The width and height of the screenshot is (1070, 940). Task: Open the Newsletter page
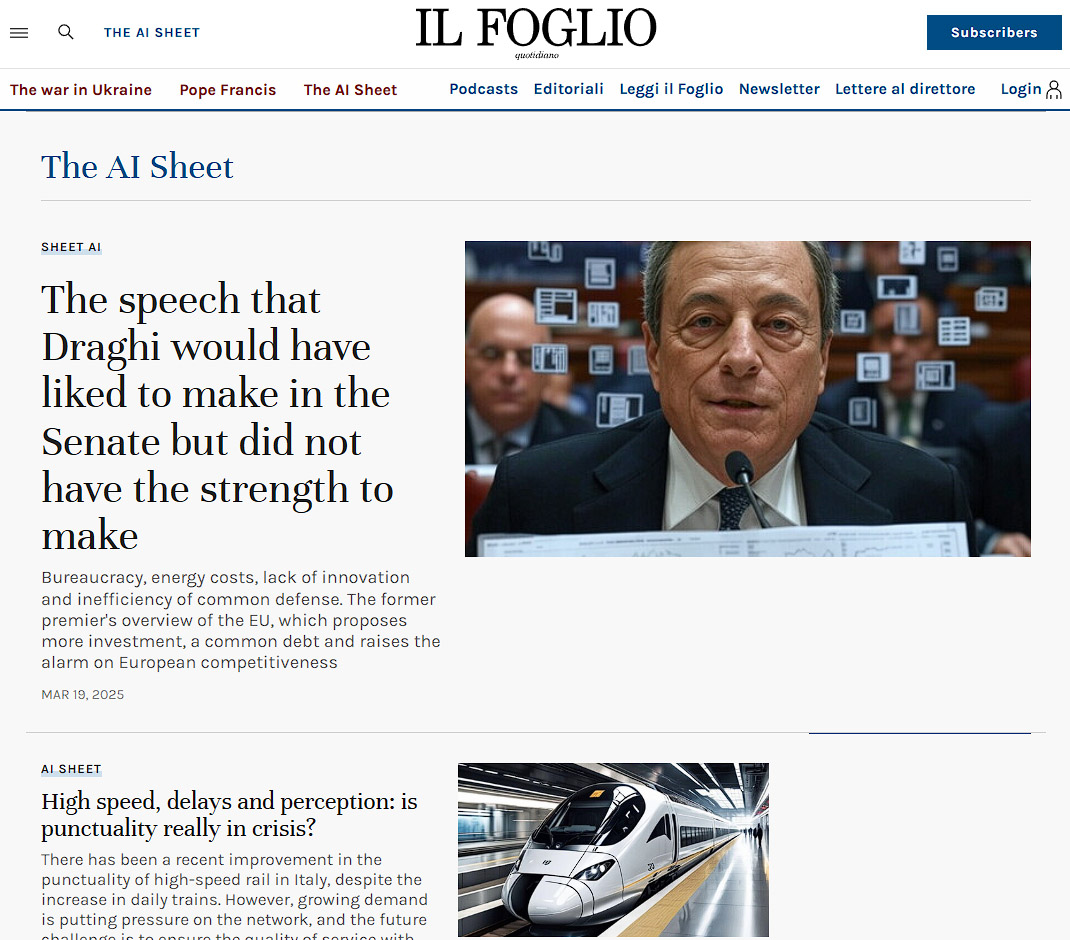pos(779,89)
